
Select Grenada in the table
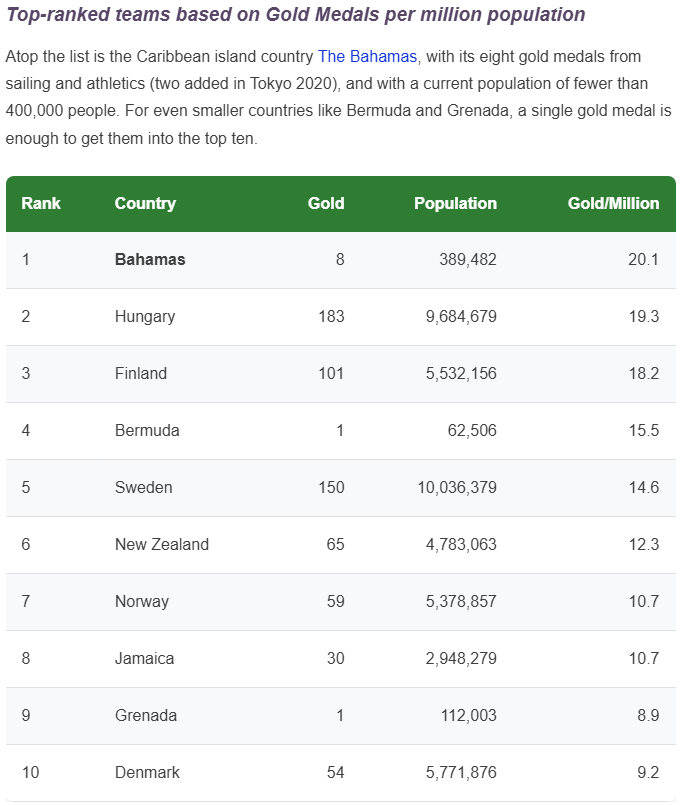[146, 715]
